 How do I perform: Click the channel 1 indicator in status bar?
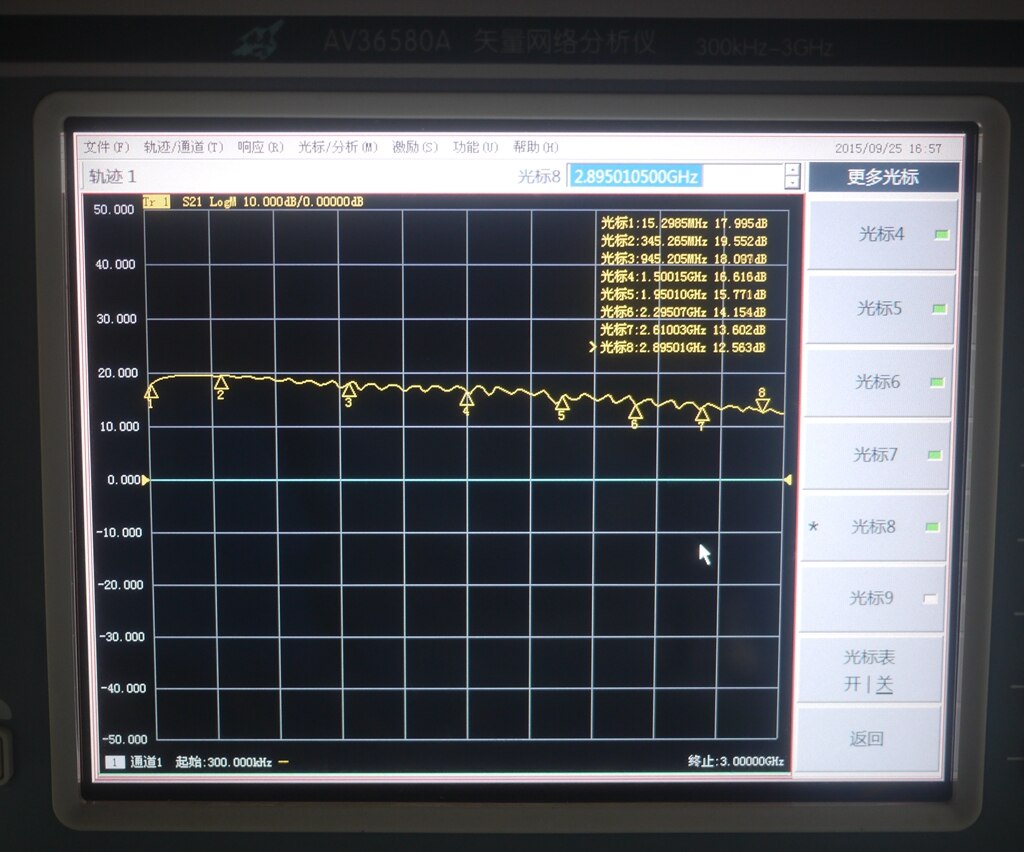pyautogui.click(x=113, y=761)
